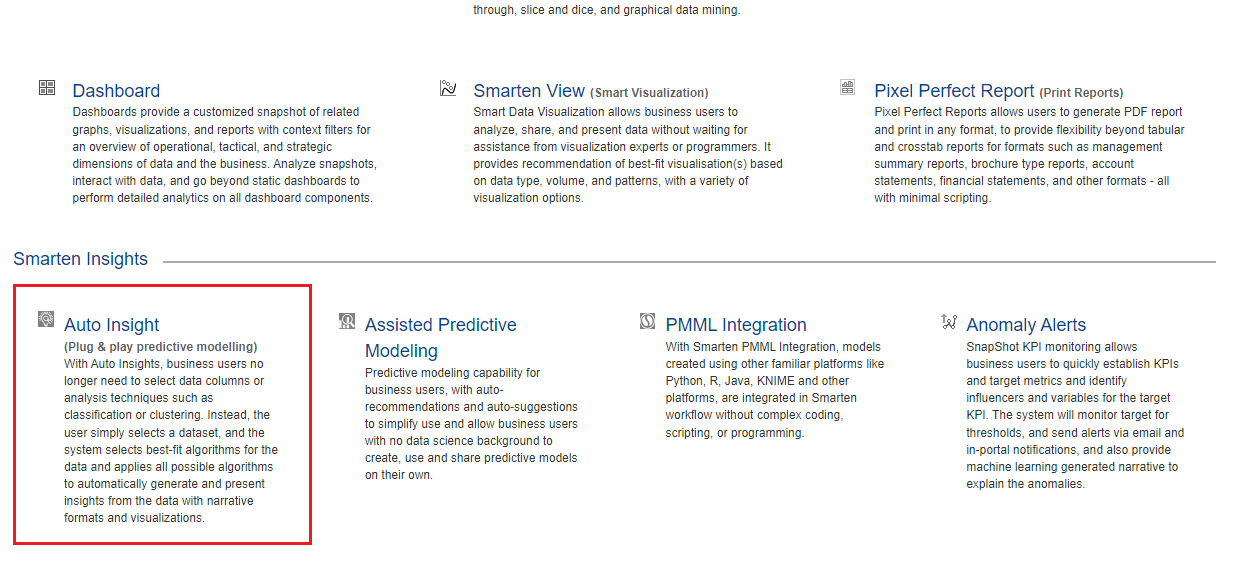The height and width of the screenshot is (561, 1243).
Task: Click the Auto Insight description paragraph
Action: [x=171, y=440]
